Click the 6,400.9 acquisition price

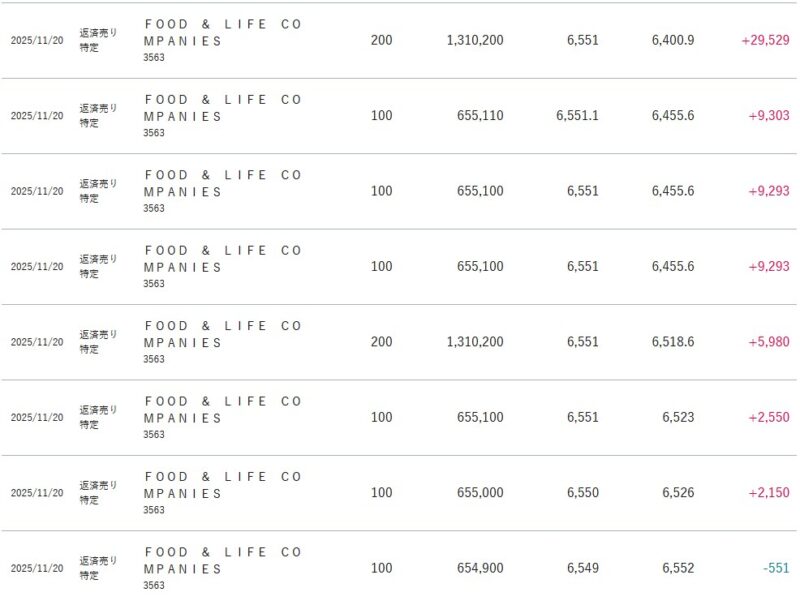point(672,40)
